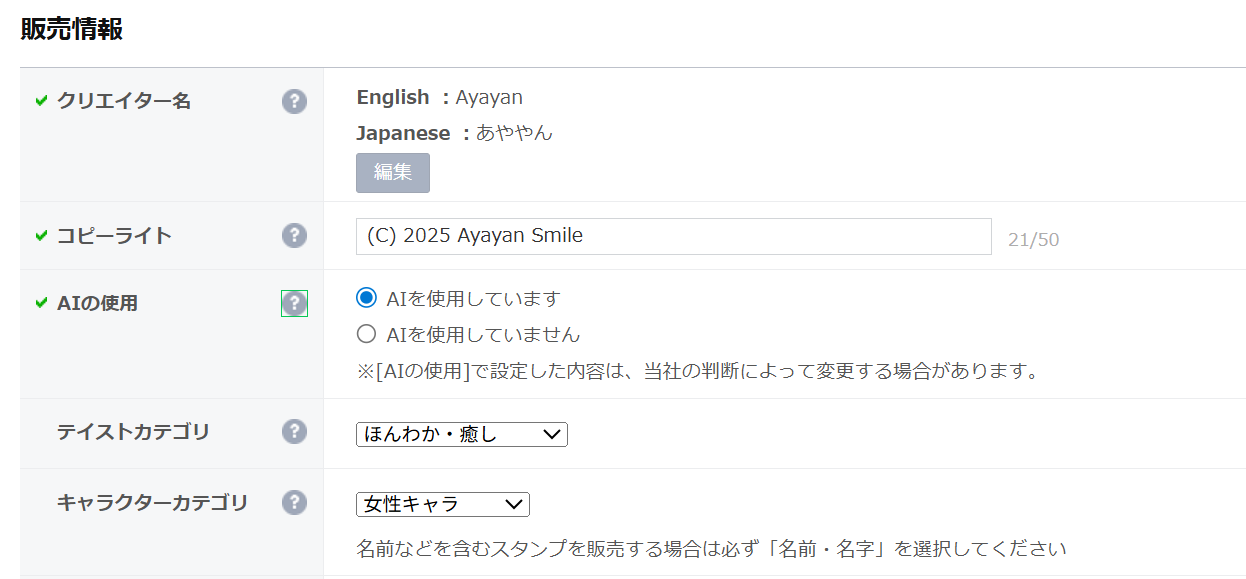The height and width of the screenshot is (579, 1246).
Task: Click the テイストカテゴリ row label
Action: point(133,432)
